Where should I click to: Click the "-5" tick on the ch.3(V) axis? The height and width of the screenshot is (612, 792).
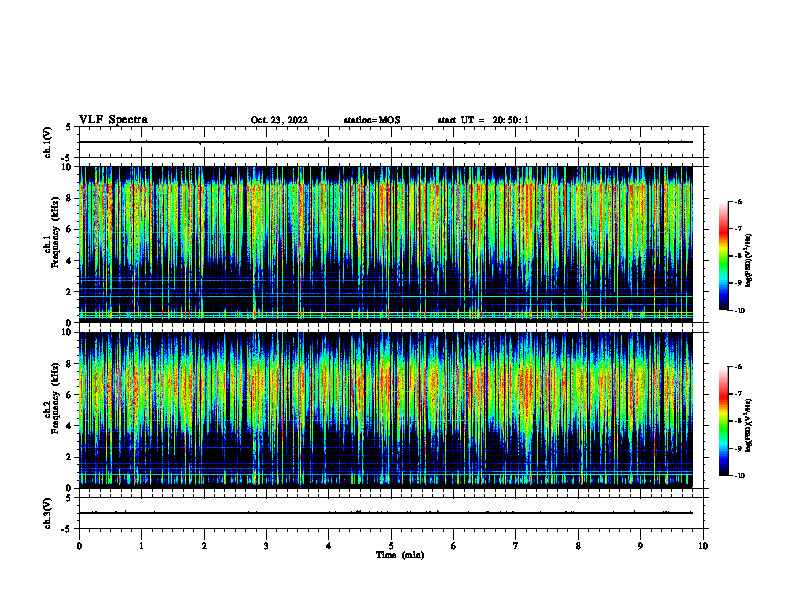coord(67,529)
